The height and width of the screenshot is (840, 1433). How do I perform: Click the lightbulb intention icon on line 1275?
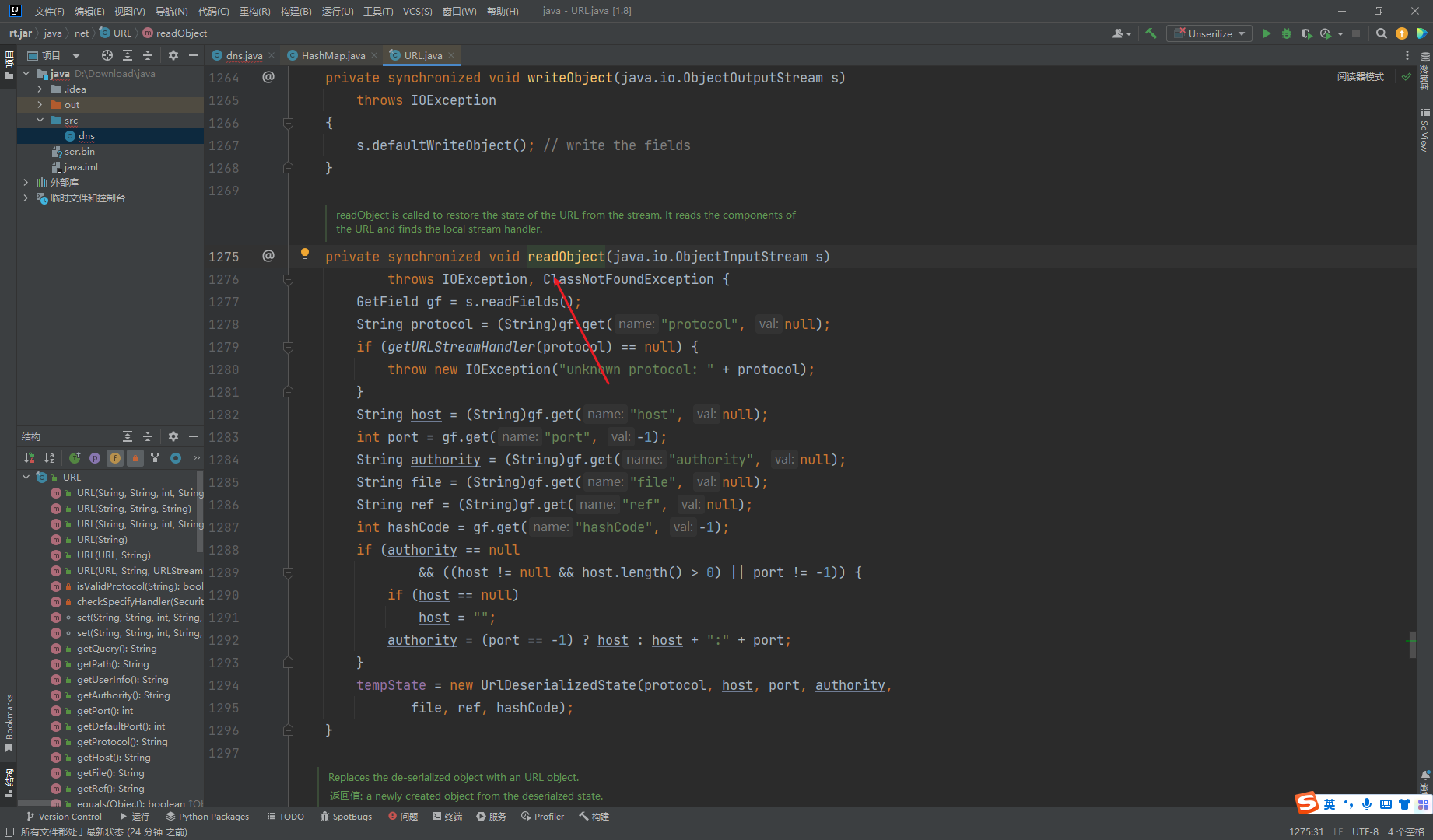pyautogui.click(x=305, y=254)
